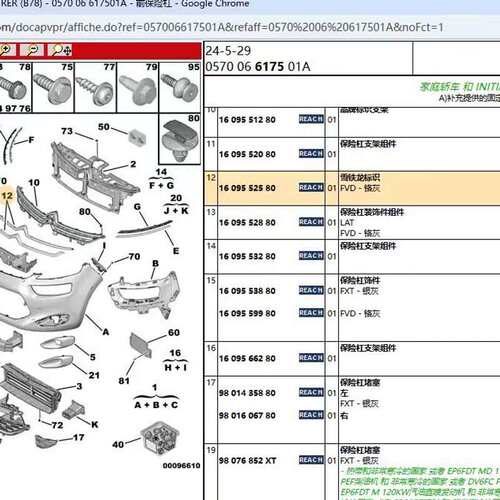Viewport: 500px width, 500px height.
Task: Select part number 16 095 599 80
Action: tap(247, 313)
